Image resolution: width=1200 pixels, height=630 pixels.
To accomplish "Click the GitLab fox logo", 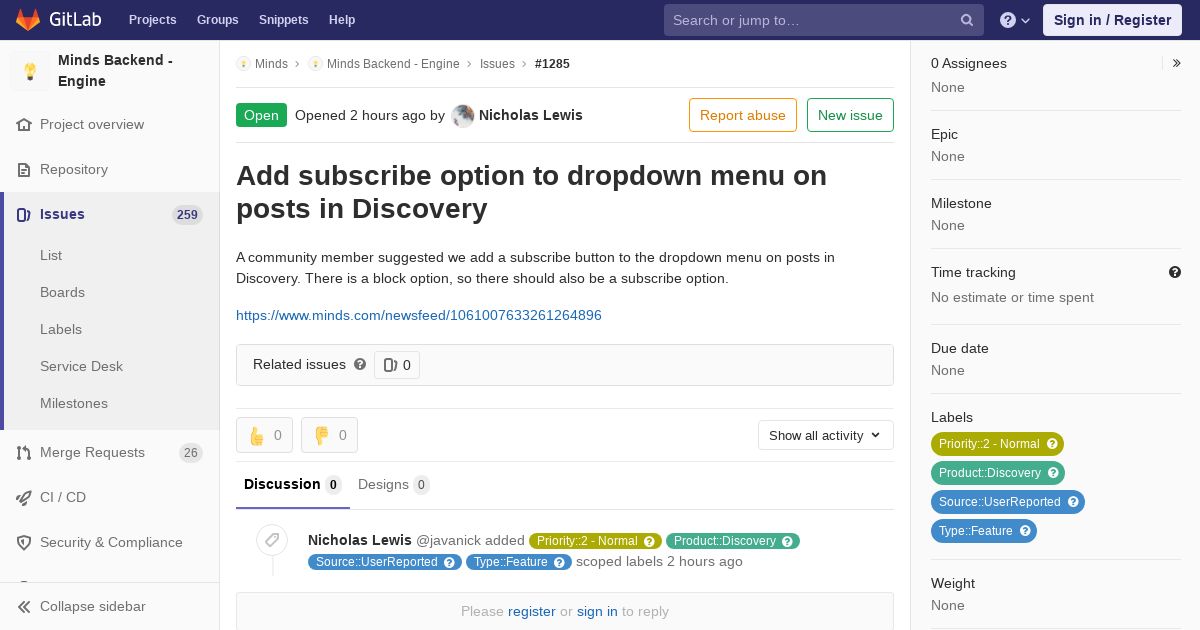I will click(x=28, y=20).
